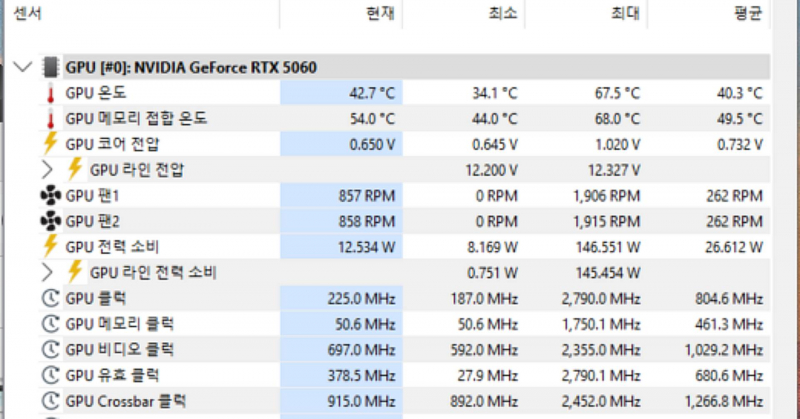Click the maximum GPU clock 2,790.0 MHz

point(601,299)
